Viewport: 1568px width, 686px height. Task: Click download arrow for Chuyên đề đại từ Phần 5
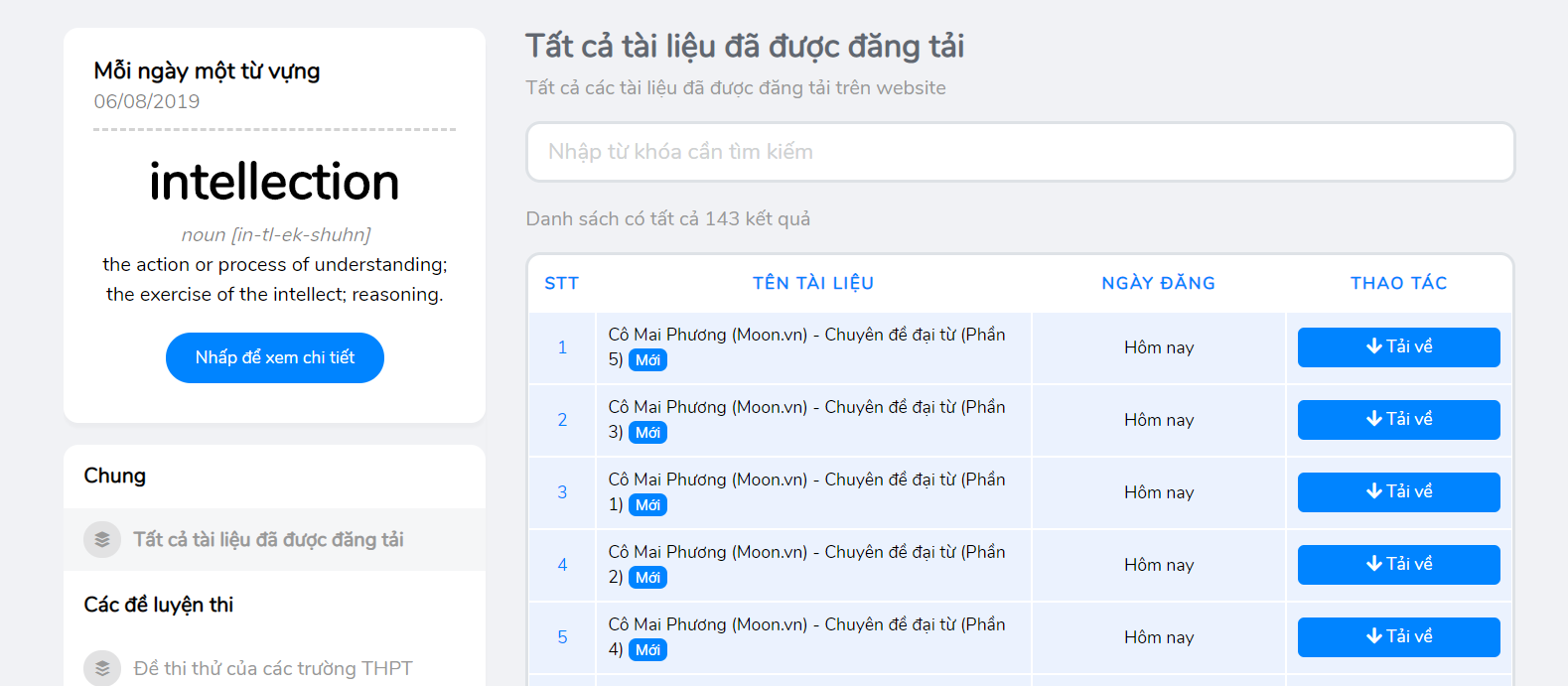pos(1374,346)
